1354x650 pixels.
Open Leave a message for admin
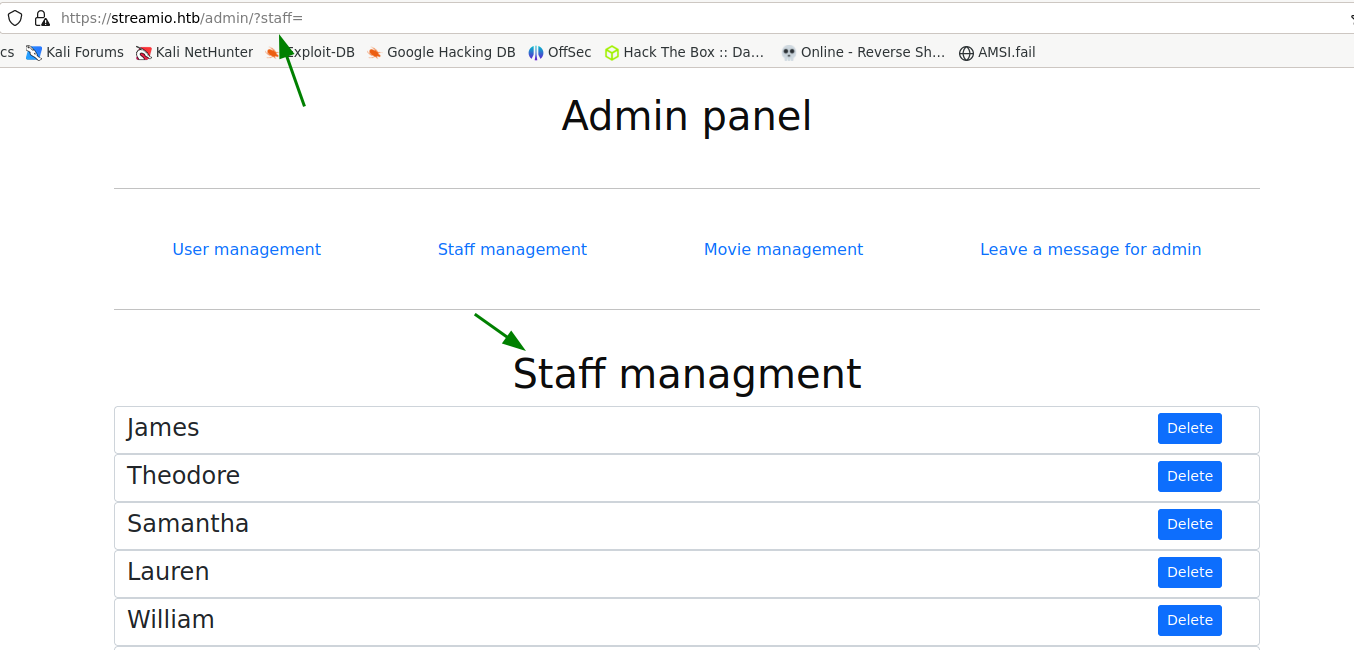pos(1090,249)
